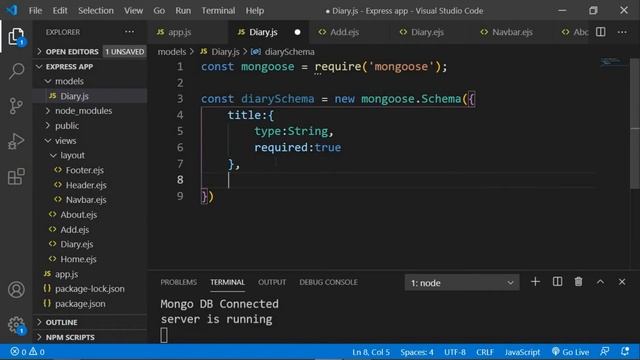
Task: Open the Extensions view
Action: click(x=16, y=176)
